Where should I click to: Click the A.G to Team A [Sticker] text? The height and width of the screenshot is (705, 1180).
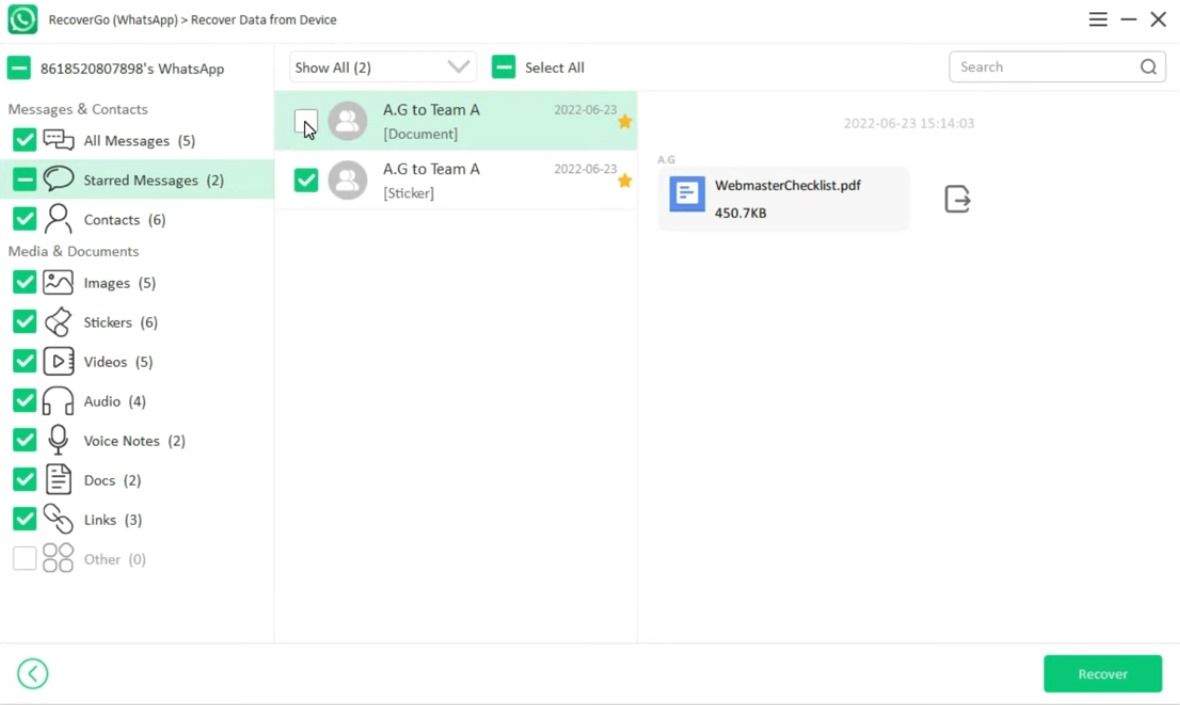431,181
